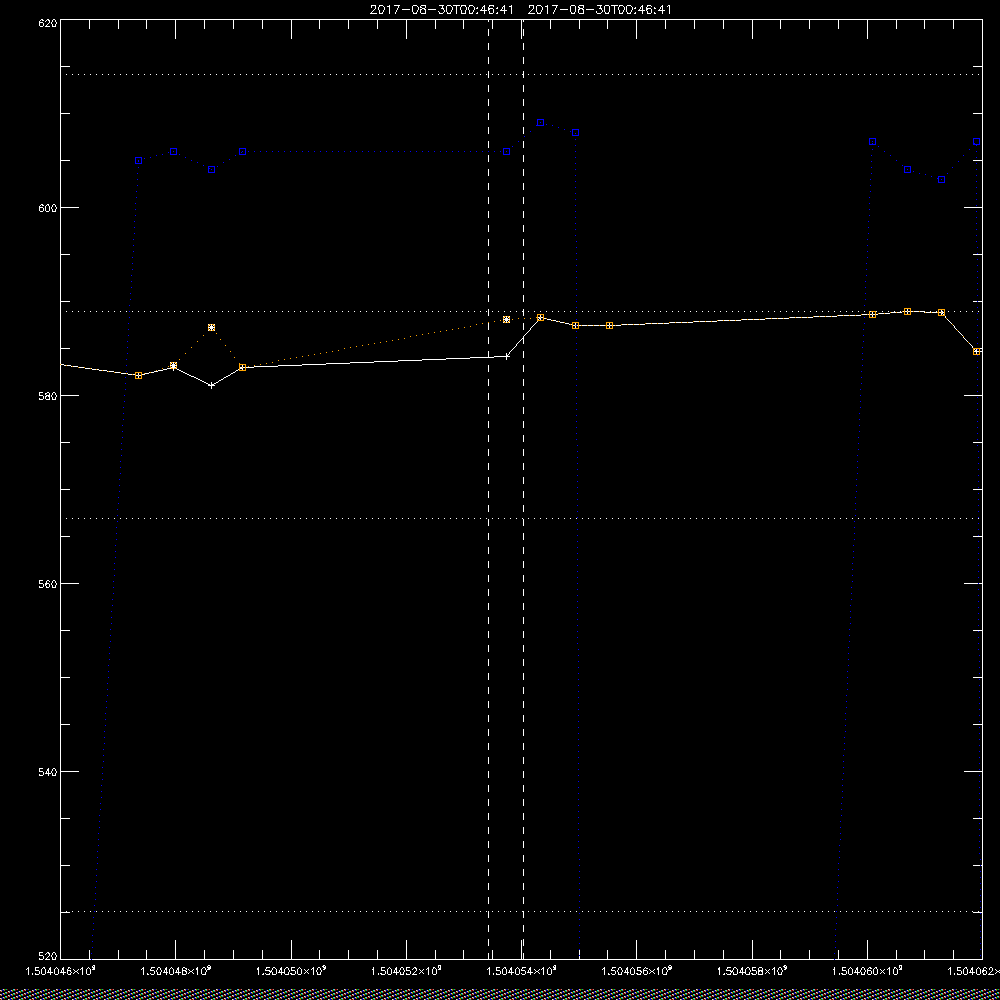The height and width of the screenshot is (1000, 1000).
Task: Click the right dashed vertical time marker line
Action: [x=524, y=489]
